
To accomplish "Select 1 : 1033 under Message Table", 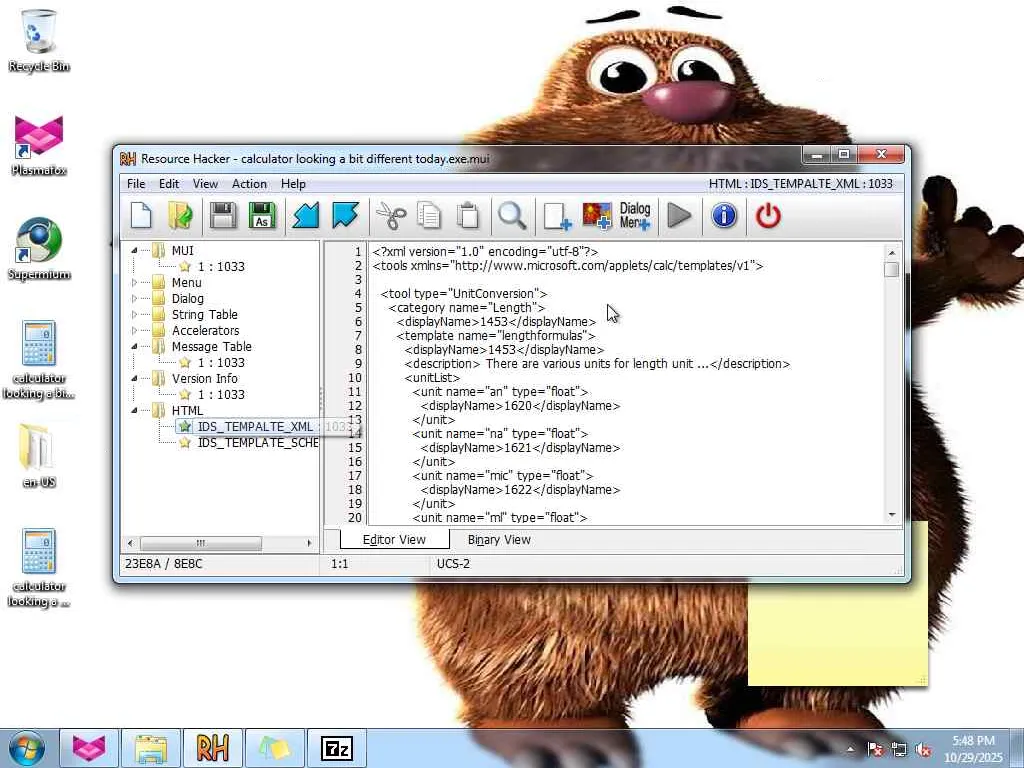I will [221, 362].
